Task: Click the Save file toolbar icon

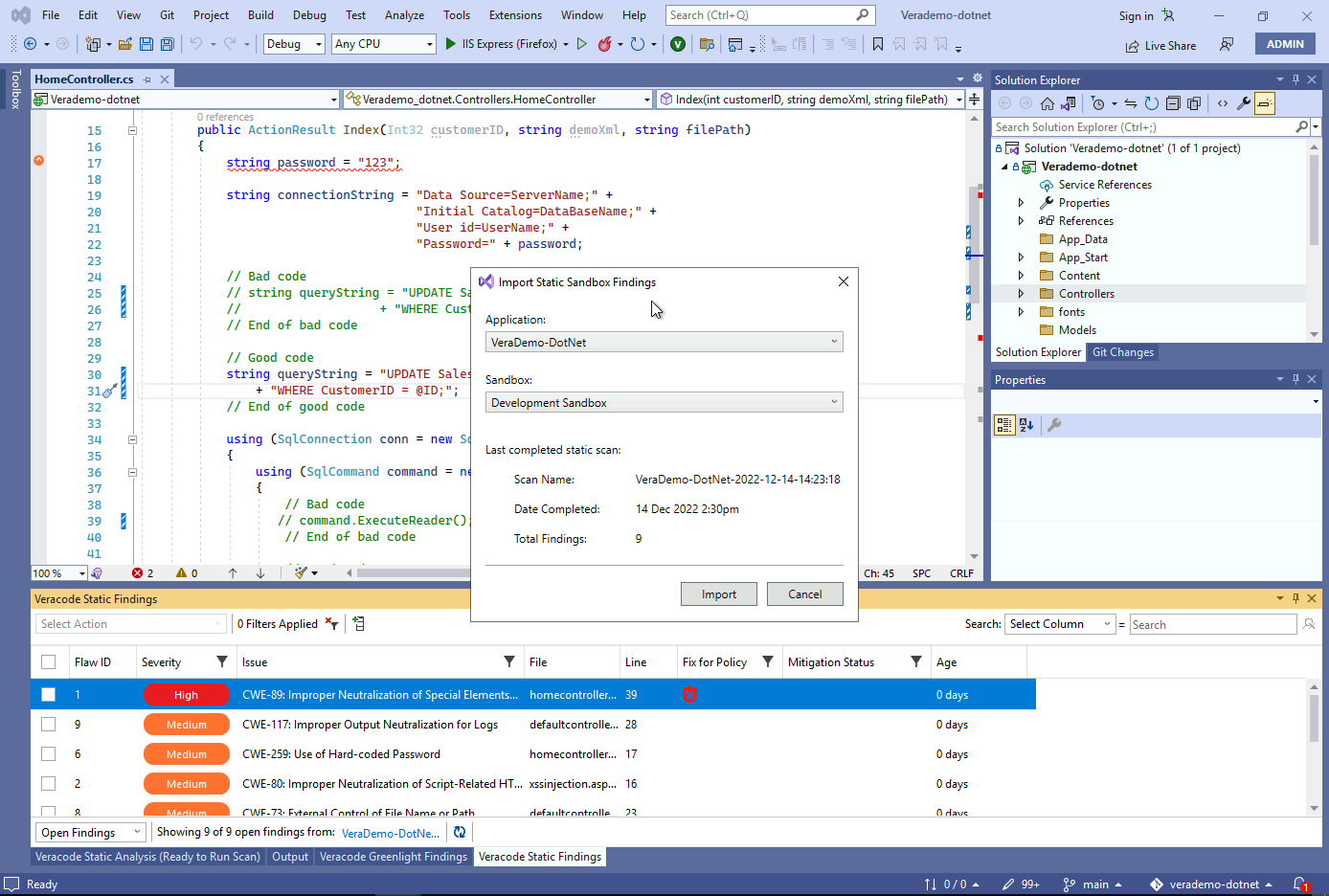Action: [x=146, y=44]
